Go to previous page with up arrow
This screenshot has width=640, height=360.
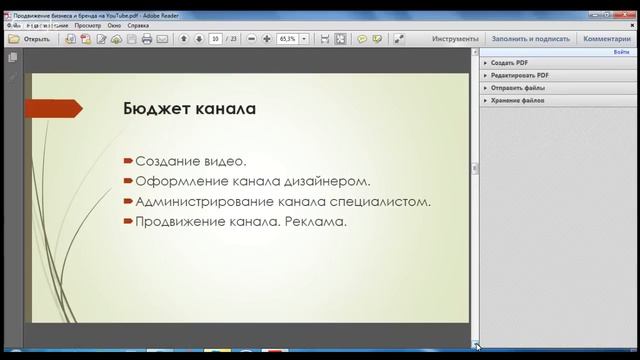[x=184, y=39]
